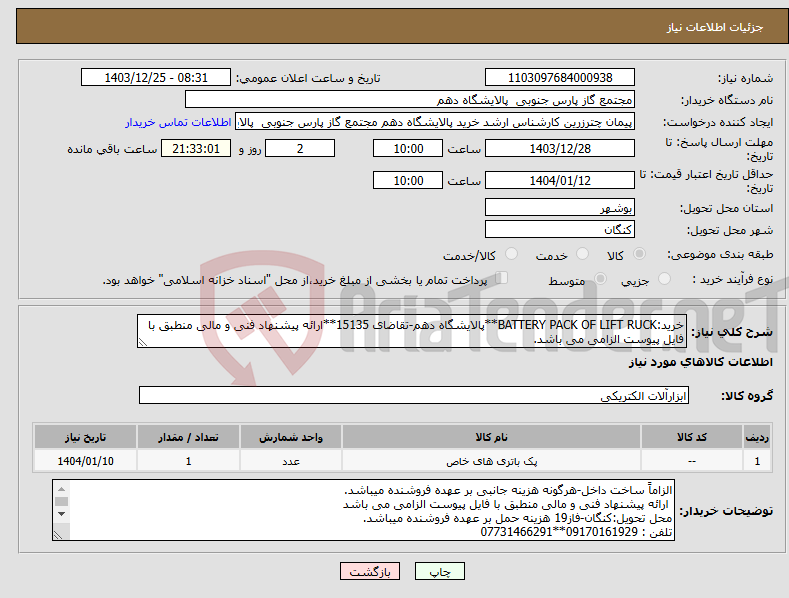Toggle the اسناد خزانه اسلامی payment checkbox
The height and width of the screenshot is (598, 789).
[502, 278]
